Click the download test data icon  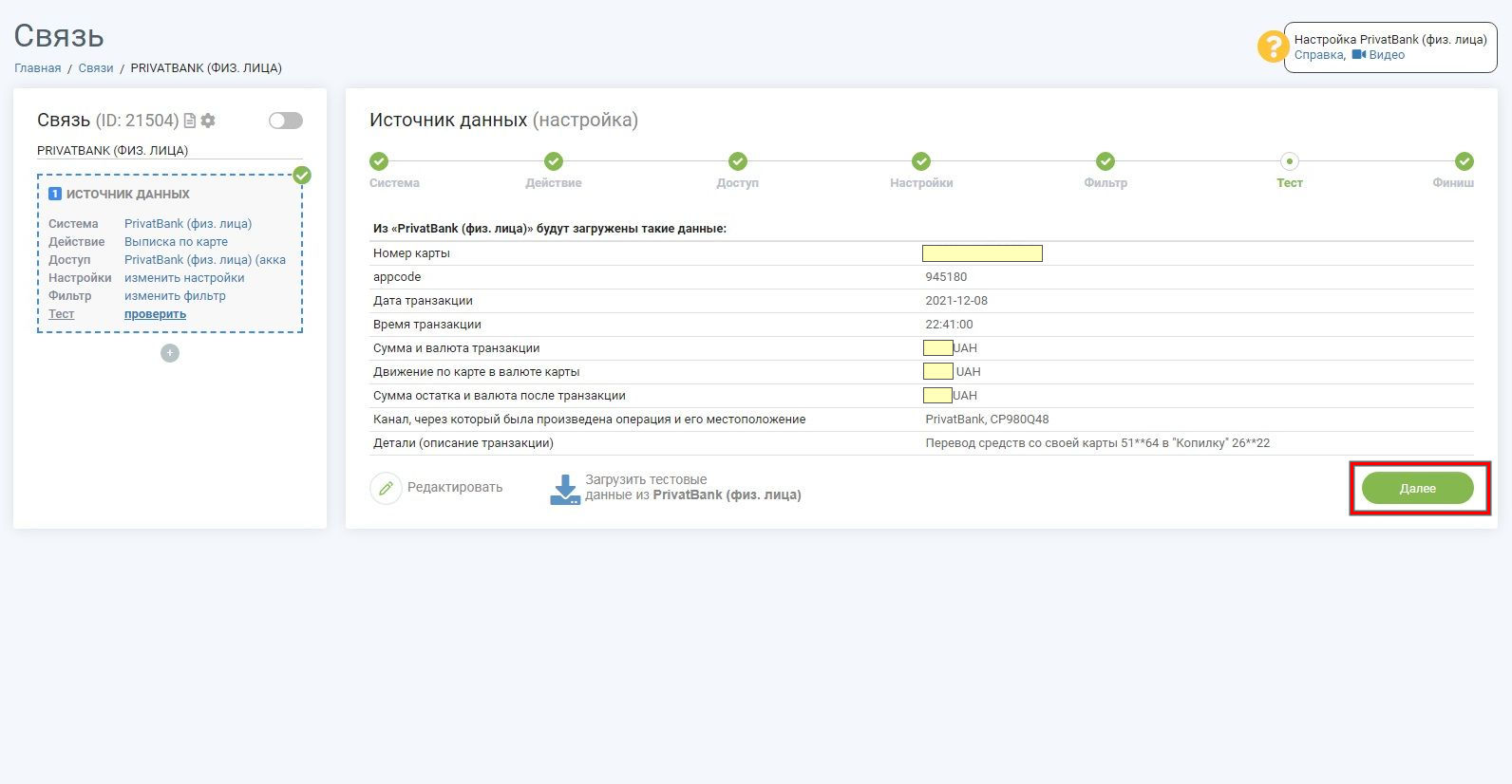click(565, 490)
